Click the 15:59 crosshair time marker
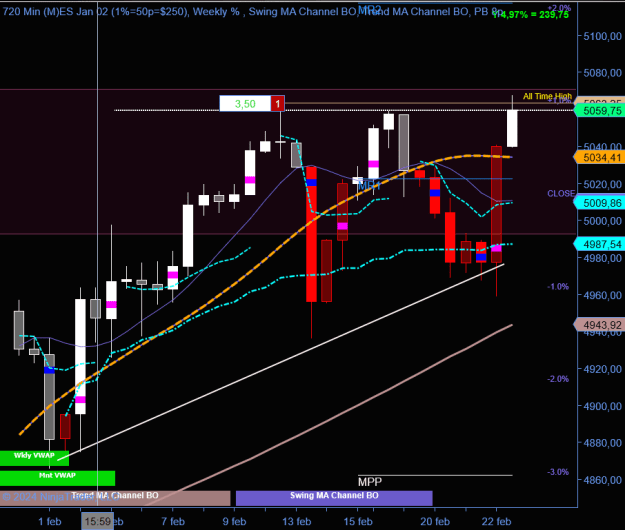The height and width of the screenshot is (530, 625). pyautogui.click(x=98, y=521)
